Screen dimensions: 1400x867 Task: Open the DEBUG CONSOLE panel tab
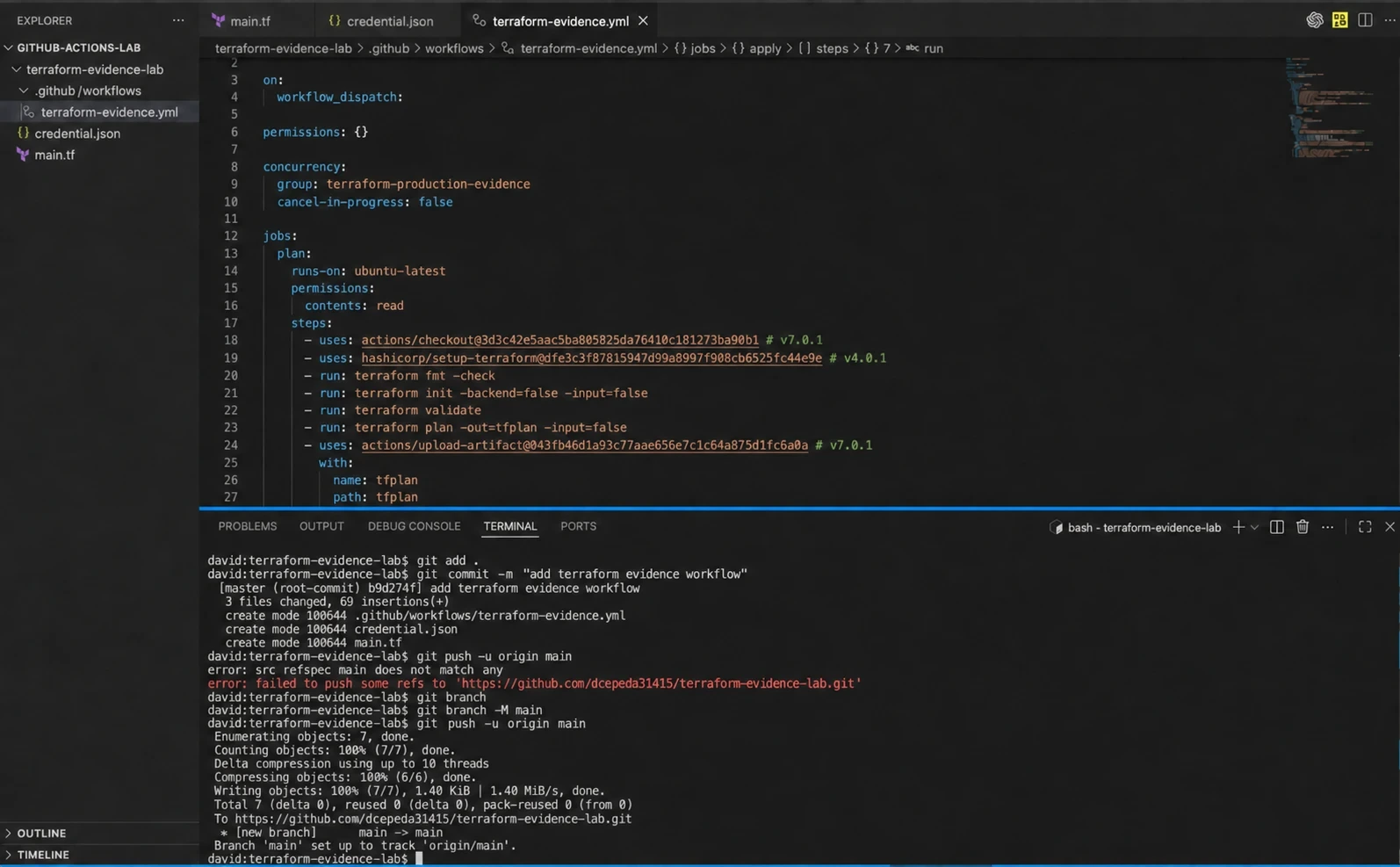(414, 526)
